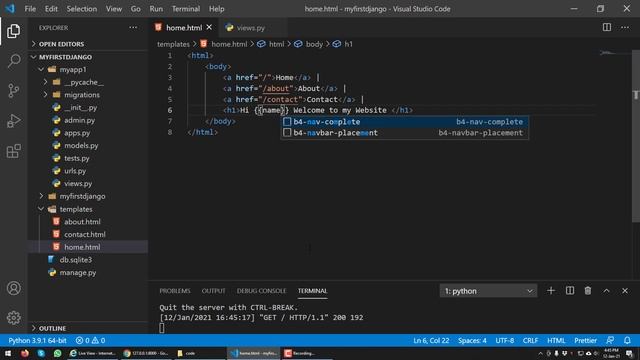Change line ending via CRLF item

[x=531, y=340]
